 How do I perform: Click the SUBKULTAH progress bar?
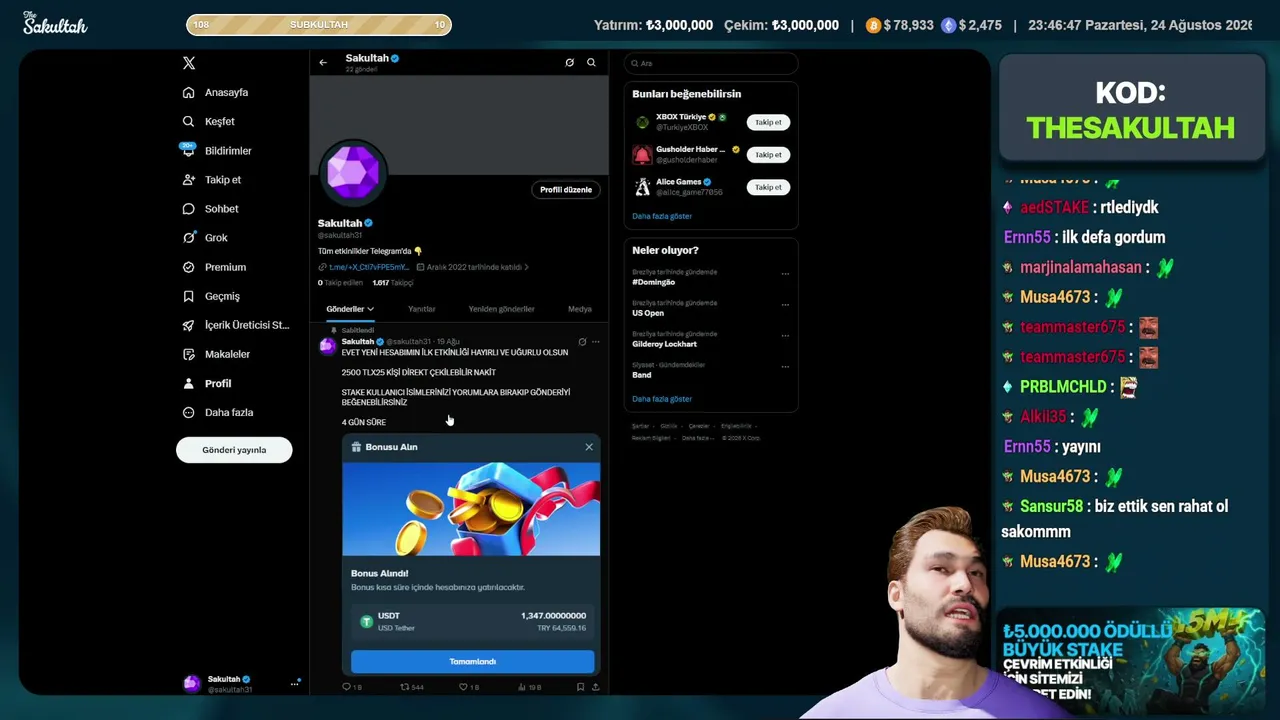click(319, 24)
